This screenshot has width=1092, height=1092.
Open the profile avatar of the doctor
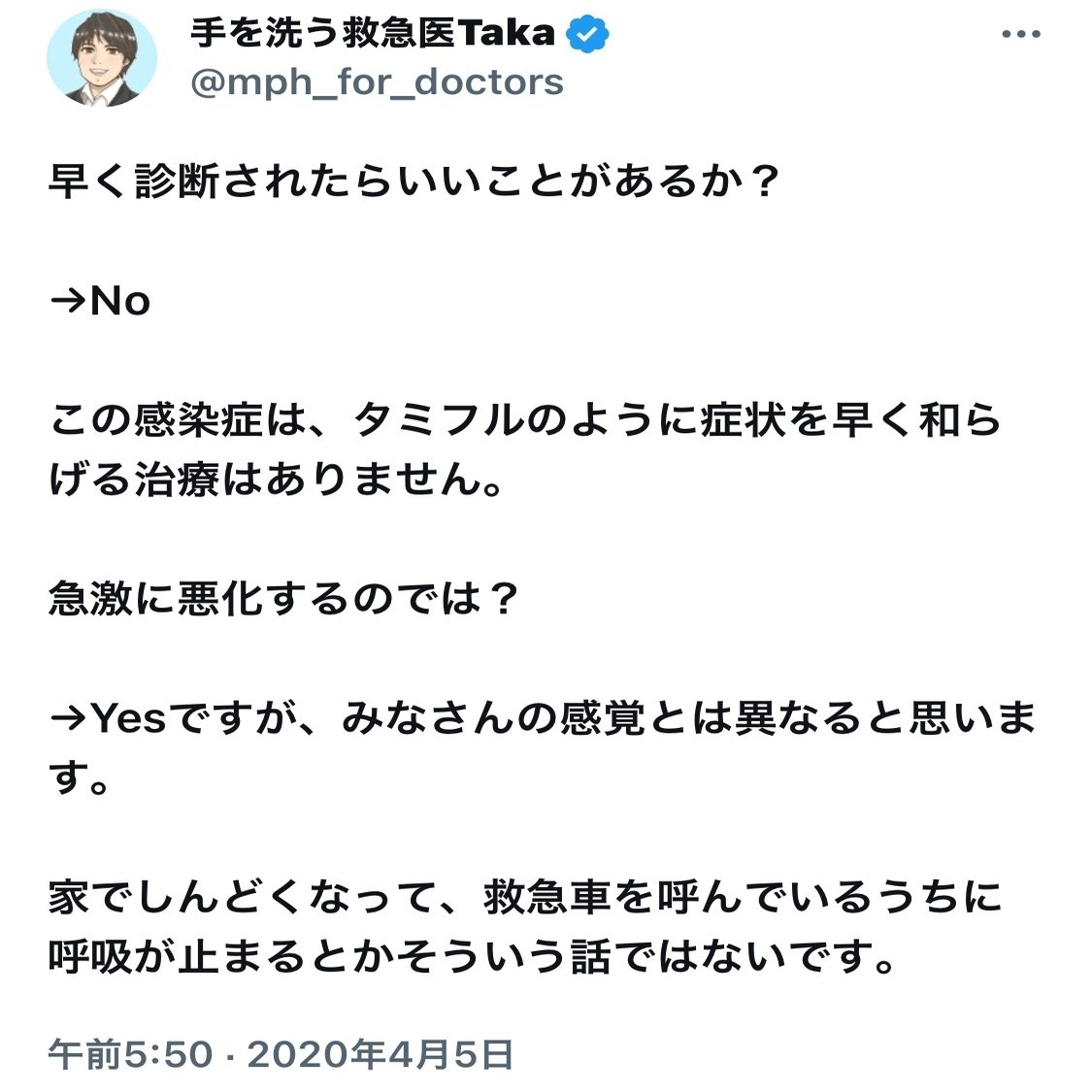click(102, 58)
